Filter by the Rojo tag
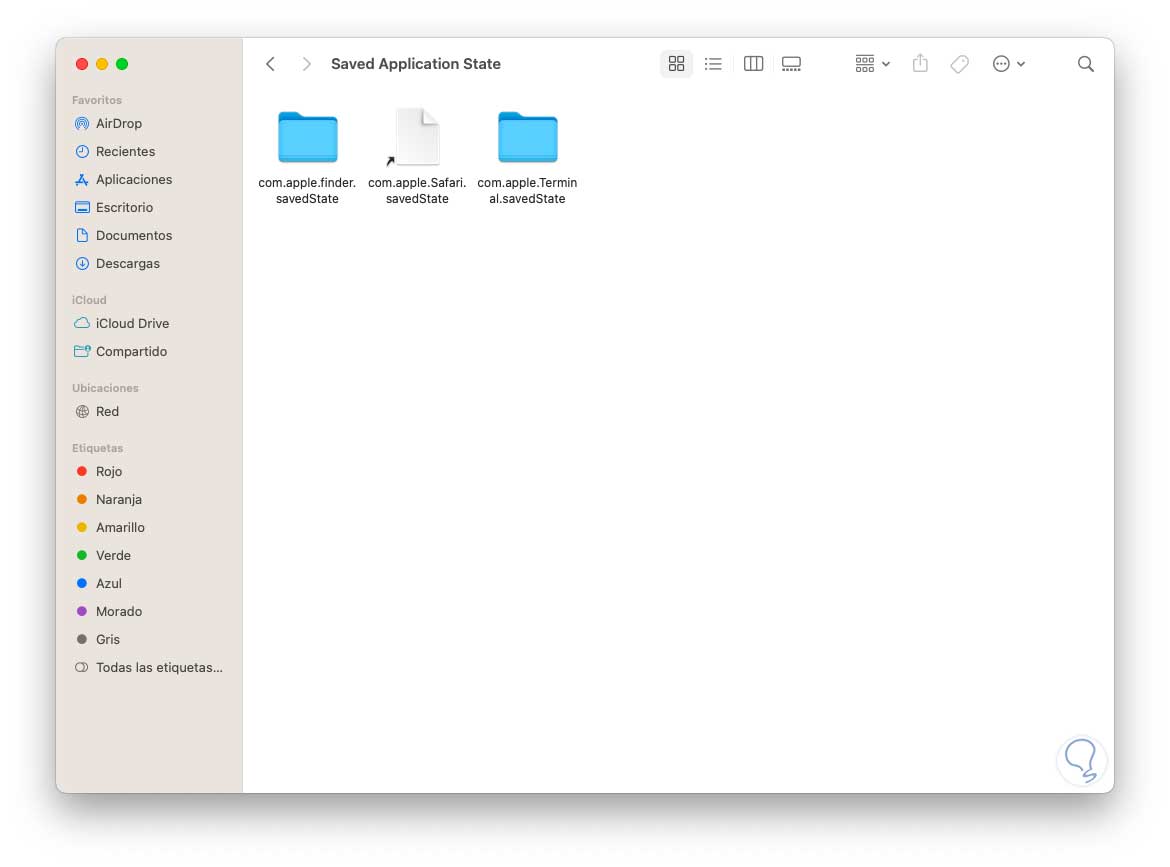Screen dimensions: 1170x867 (x=149, y=472)
